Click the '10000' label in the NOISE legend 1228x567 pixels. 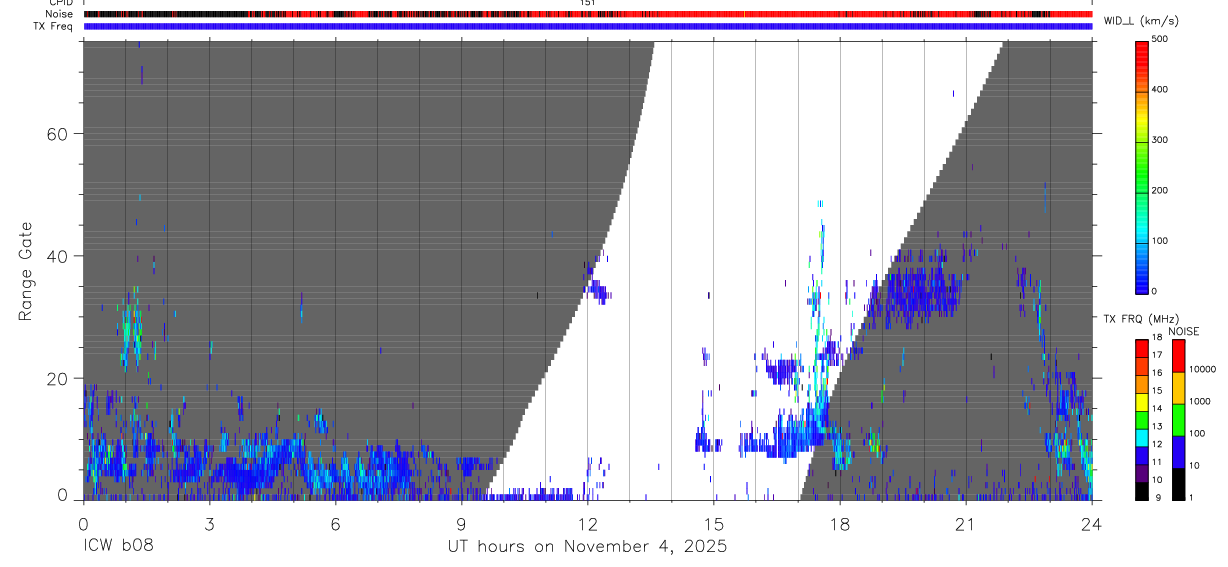(1203, 368)
